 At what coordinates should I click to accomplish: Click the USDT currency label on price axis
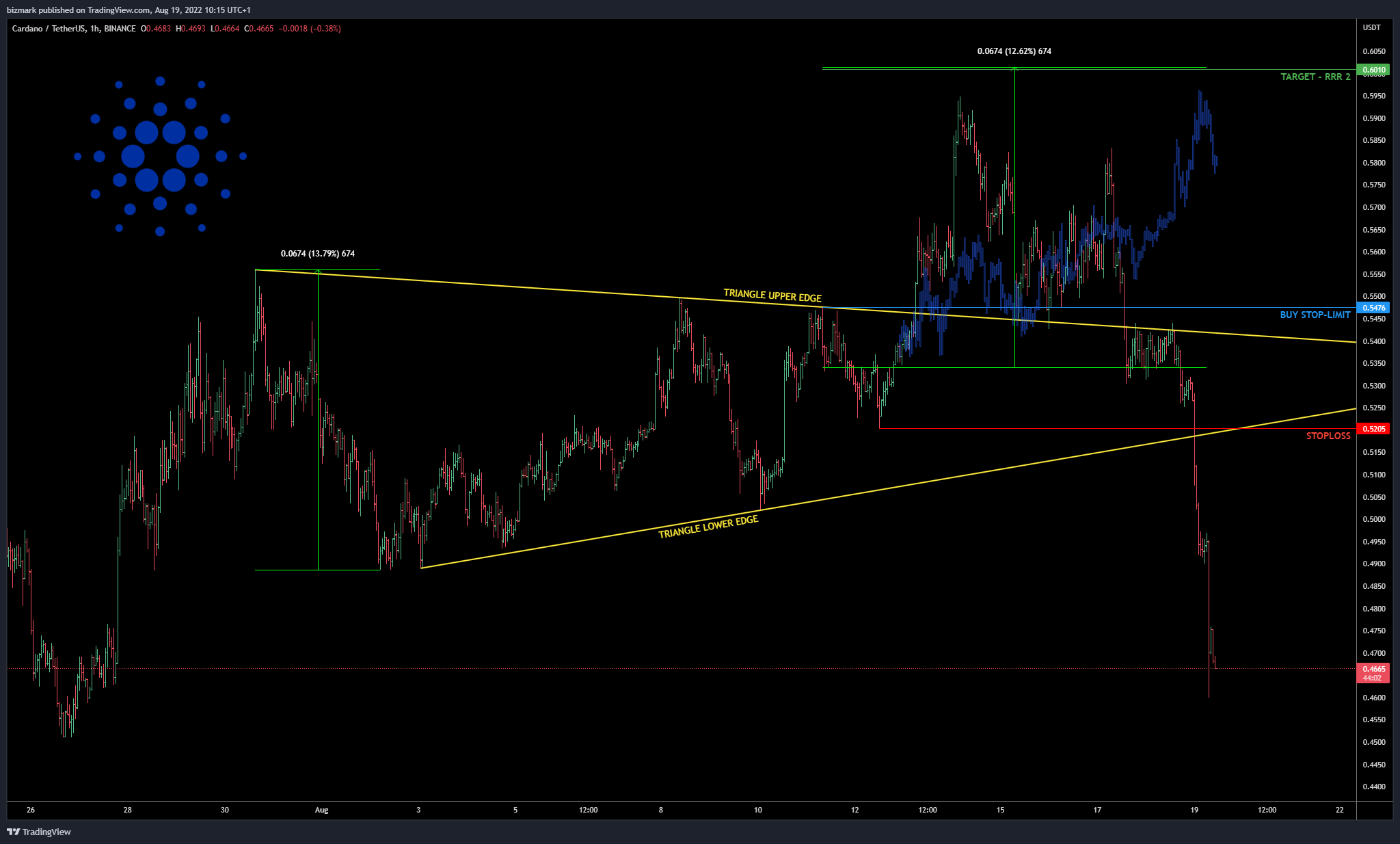tap(1372, 27)
